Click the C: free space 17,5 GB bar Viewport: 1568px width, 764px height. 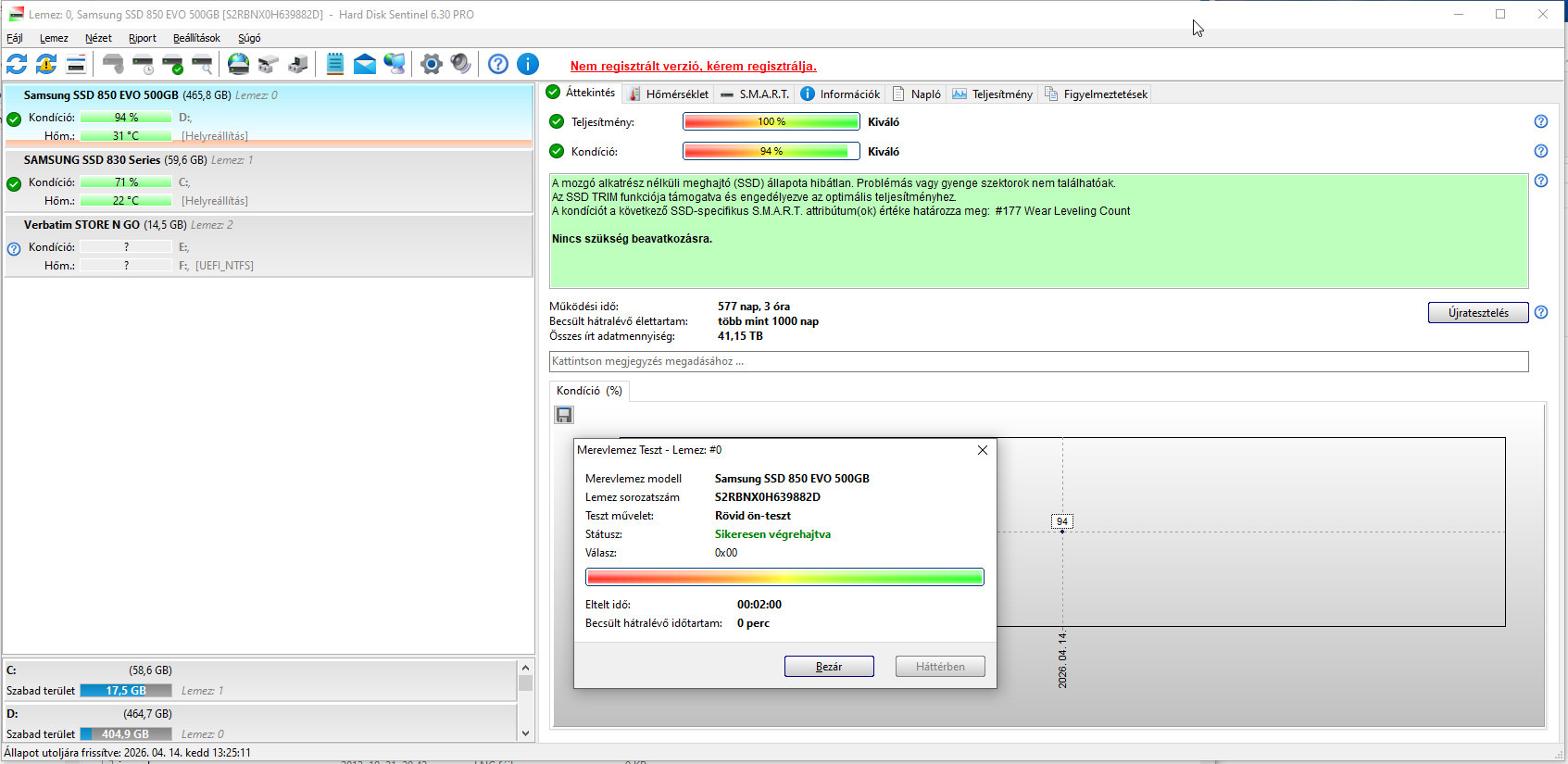pyautogui.click(x=126, y=691)
